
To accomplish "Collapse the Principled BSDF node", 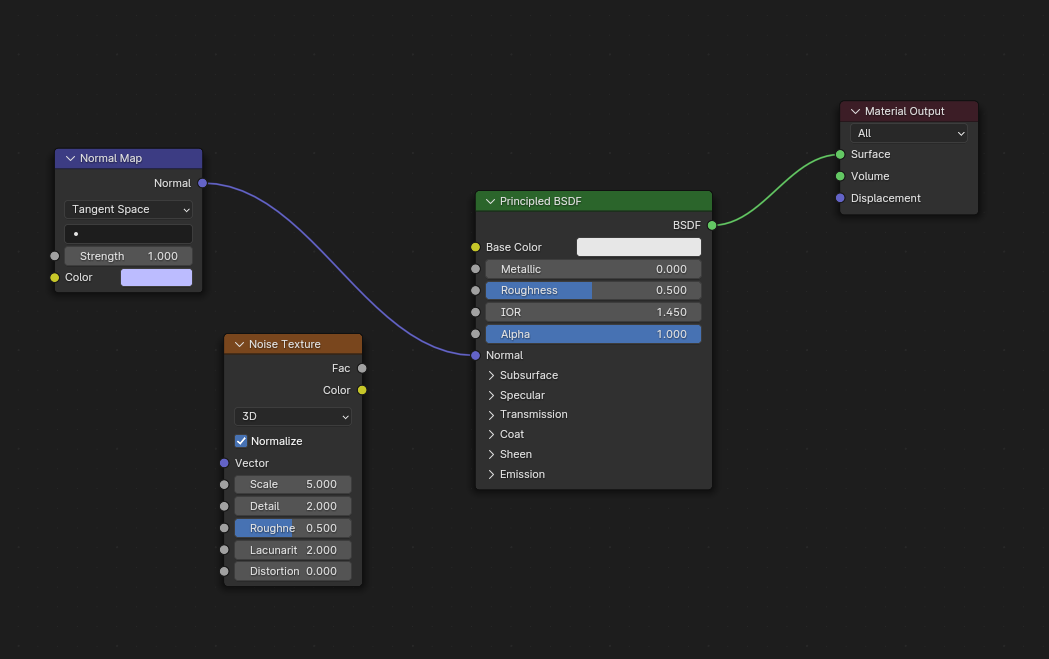I will click(x=490, y=201).
